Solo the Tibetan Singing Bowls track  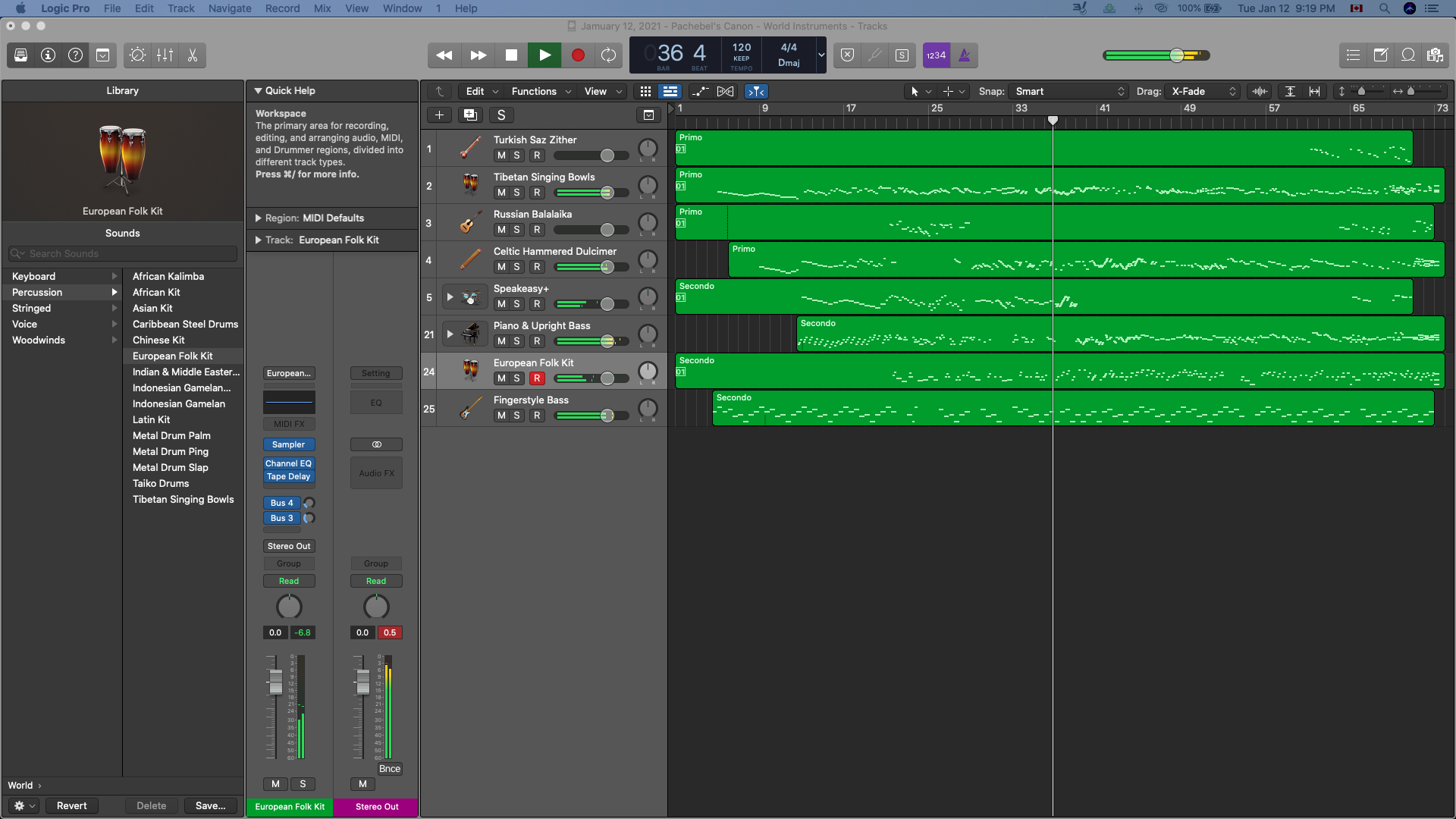pos(517,193)
